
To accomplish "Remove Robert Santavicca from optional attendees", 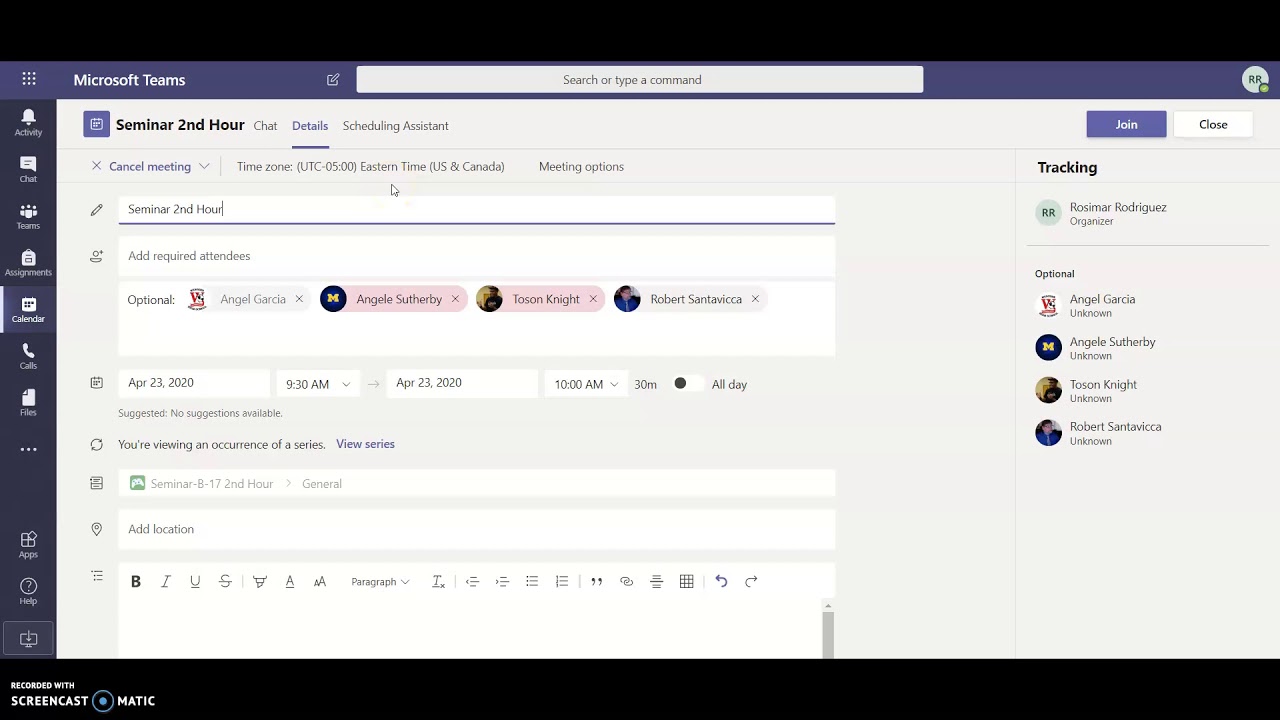I will tap(755, 299).
